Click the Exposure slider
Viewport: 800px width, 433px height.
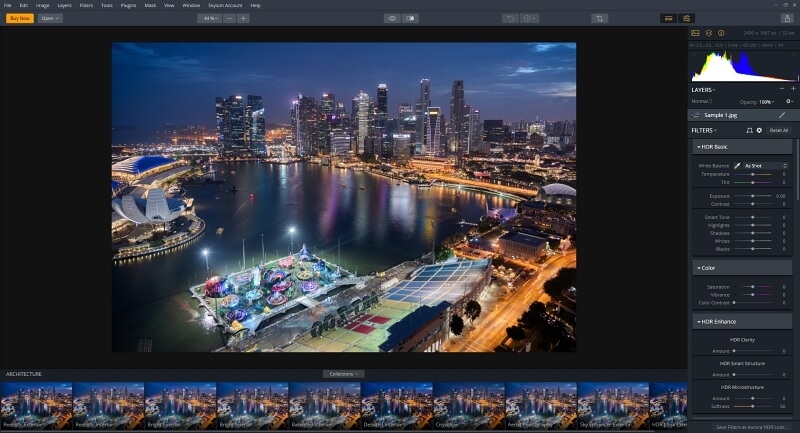pos(753,196)
